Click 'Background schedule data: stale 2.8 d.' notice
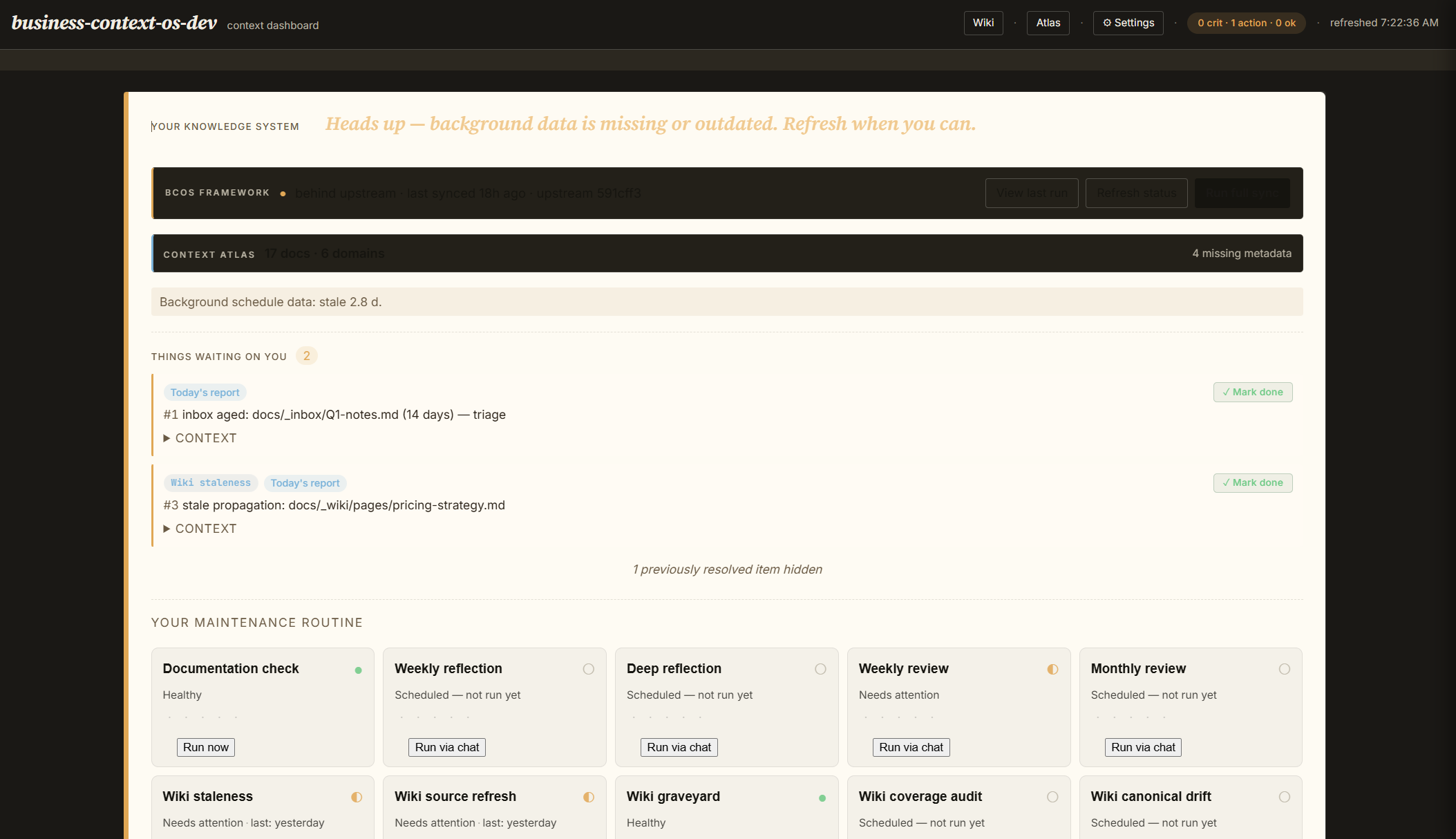 [x=727, y=302]
